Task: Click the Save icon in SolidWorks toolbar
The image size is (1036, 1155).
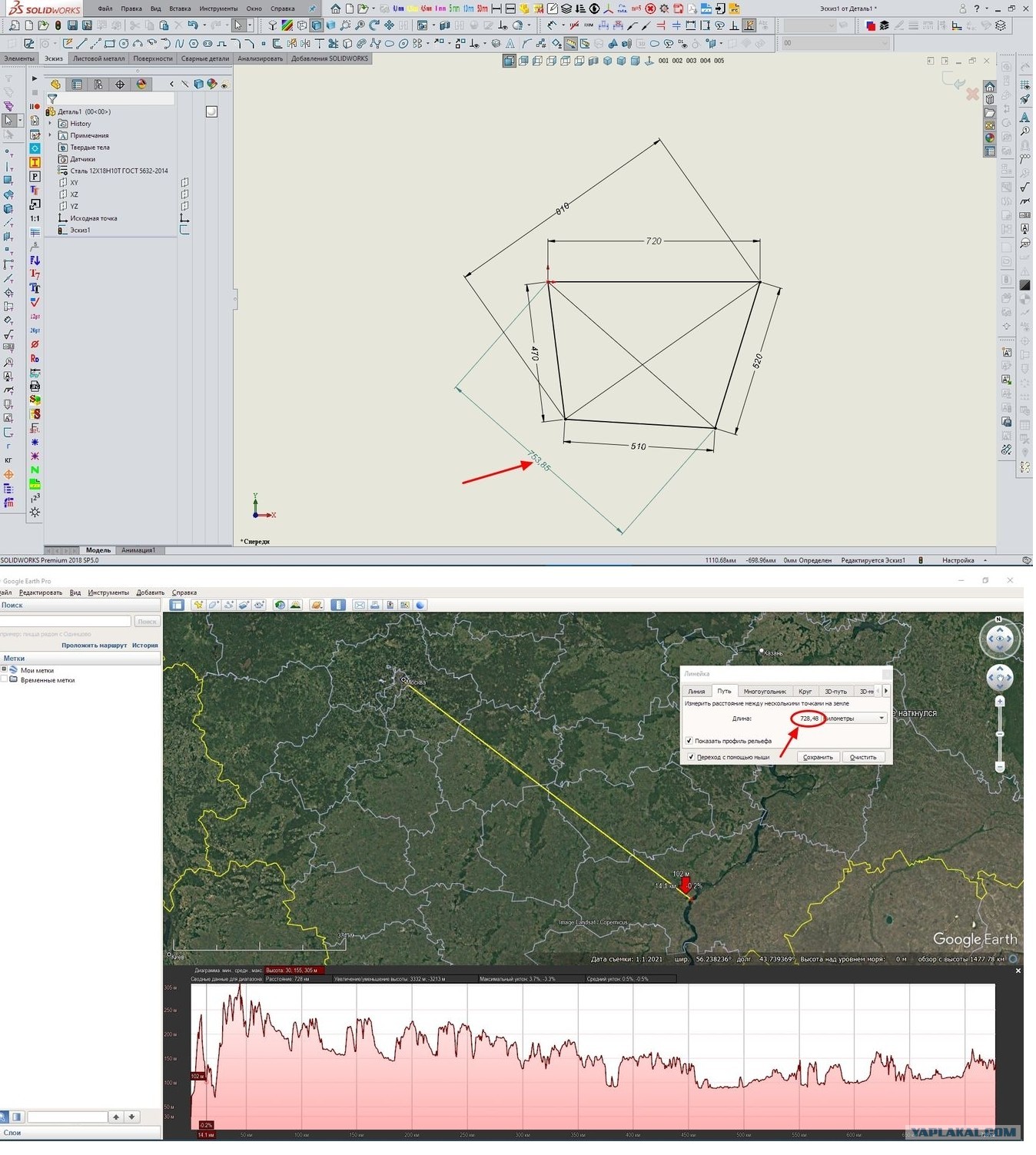Action: click(72, 25)
